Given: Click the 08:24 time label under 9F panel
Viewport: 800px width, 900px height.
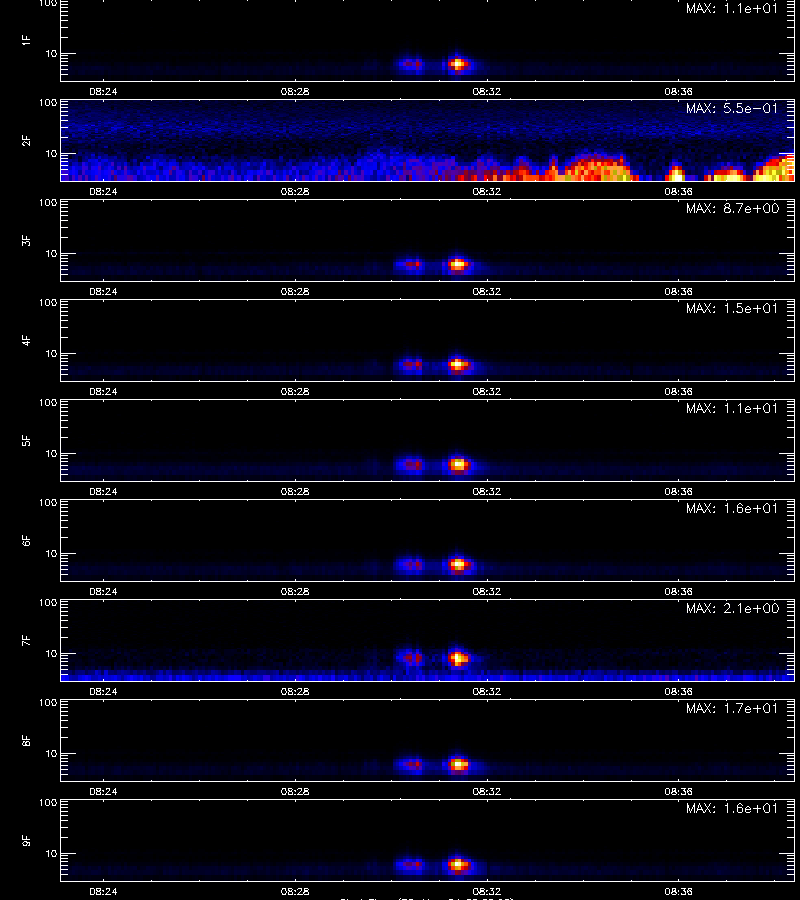Looking at the screenshot, I should (103, 891).
